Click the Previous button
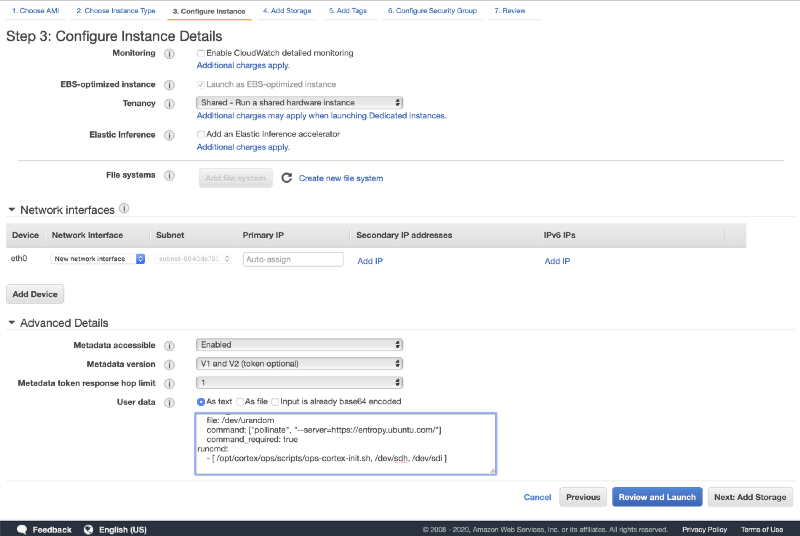The height and width of the screenshot is (536, 800). tap(583, 497)
